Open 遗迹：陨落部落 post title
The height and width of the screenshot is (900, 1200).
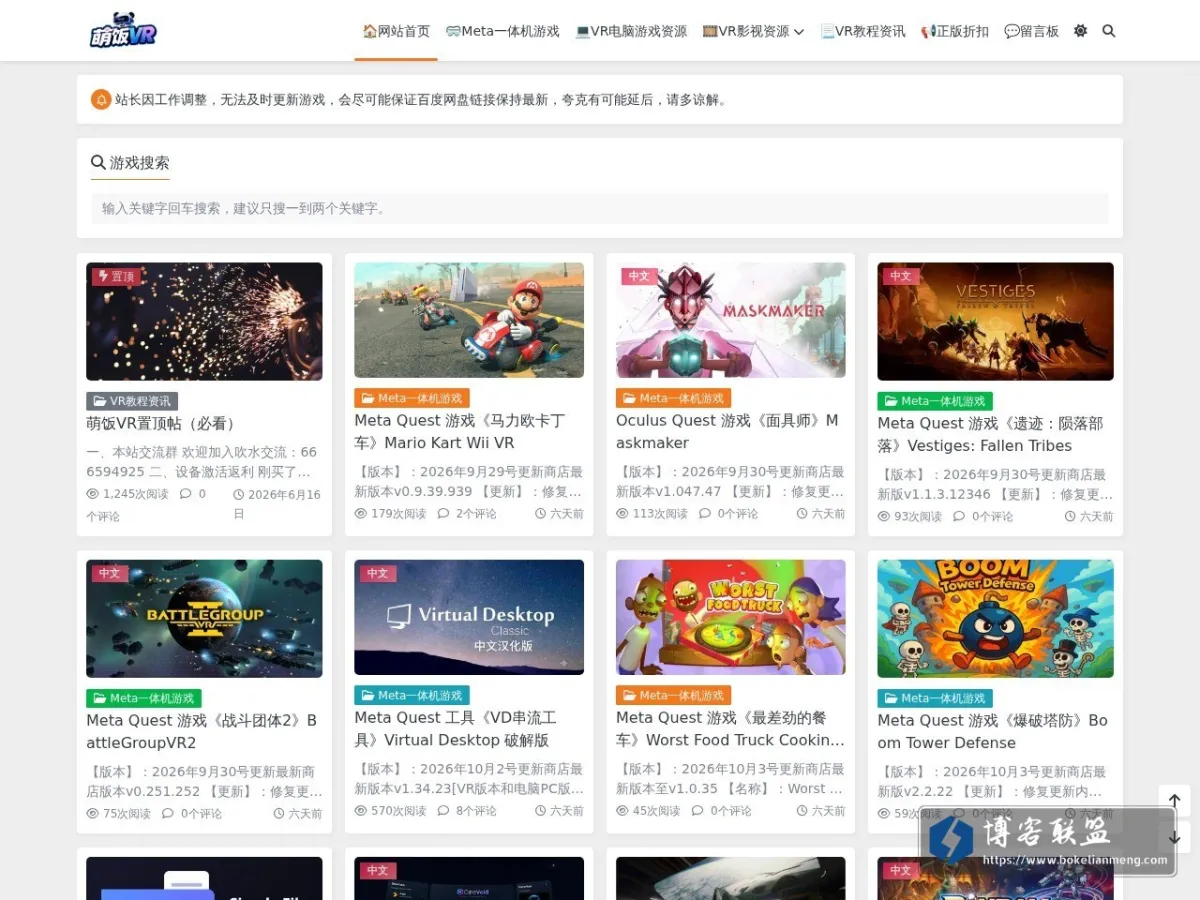990,435
